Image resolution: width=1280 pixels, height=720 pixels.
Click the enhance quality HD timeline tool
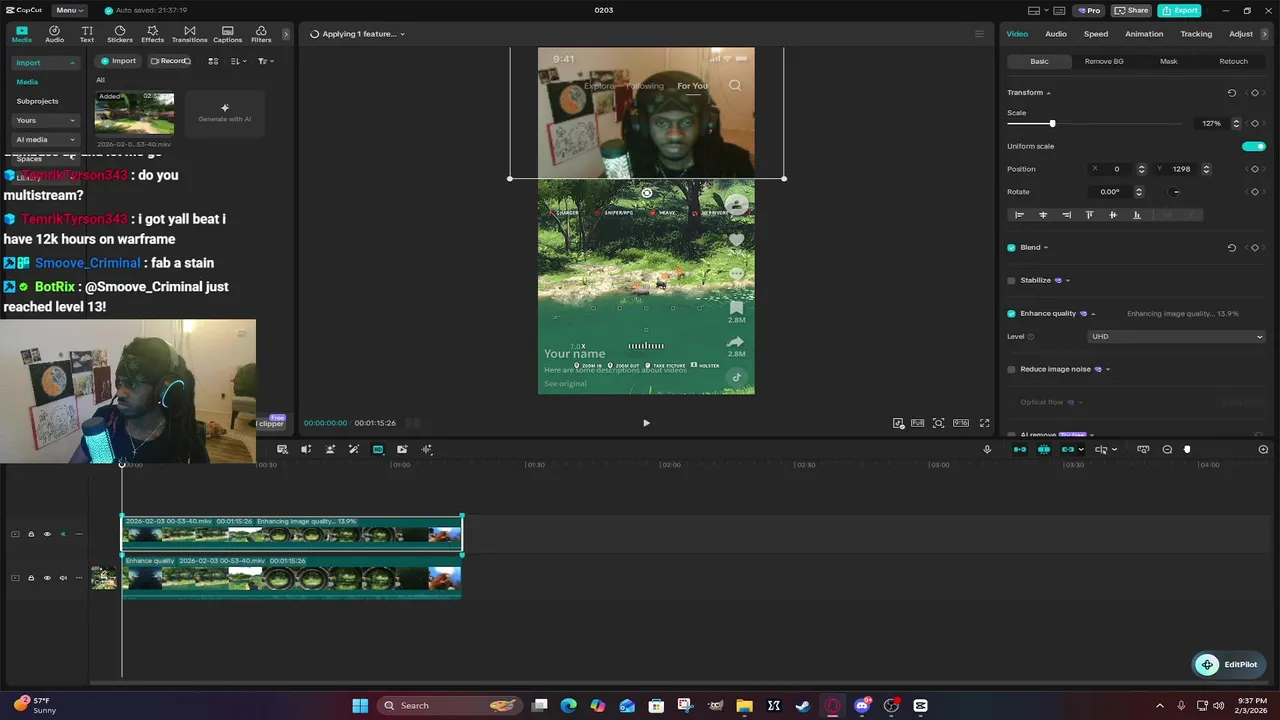click(378, 449)
